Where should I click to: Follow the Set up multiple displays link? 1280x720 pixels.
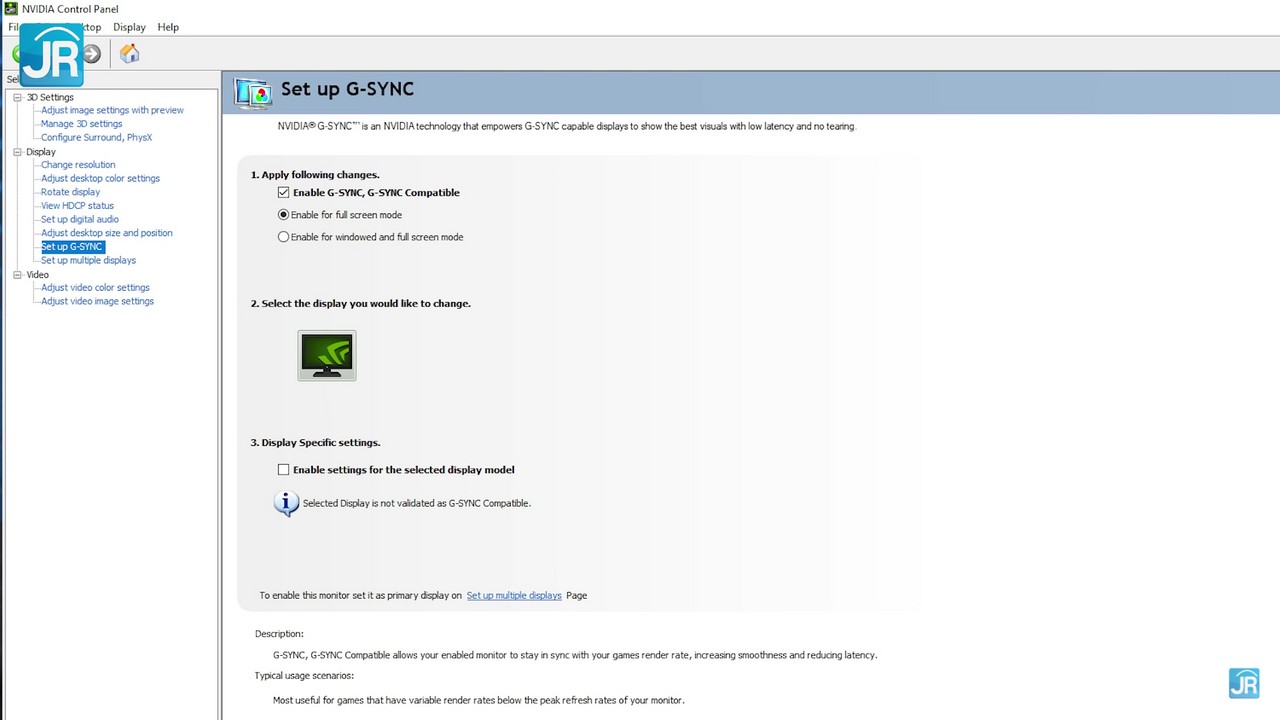[514, 595]
